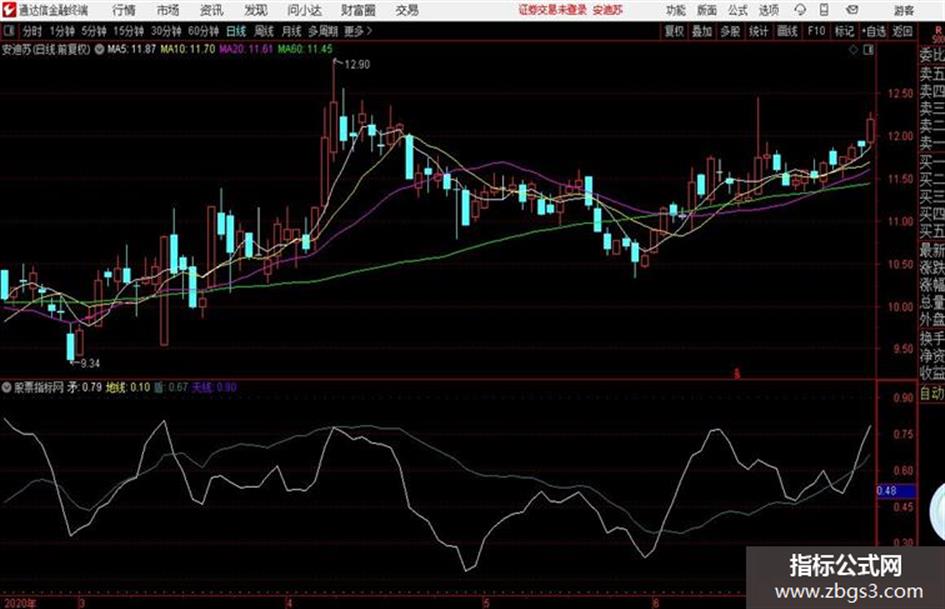Switch to the 周线 weekly tab
The image size is (945, 609).
pyautogui.click(x=264, y=31)
